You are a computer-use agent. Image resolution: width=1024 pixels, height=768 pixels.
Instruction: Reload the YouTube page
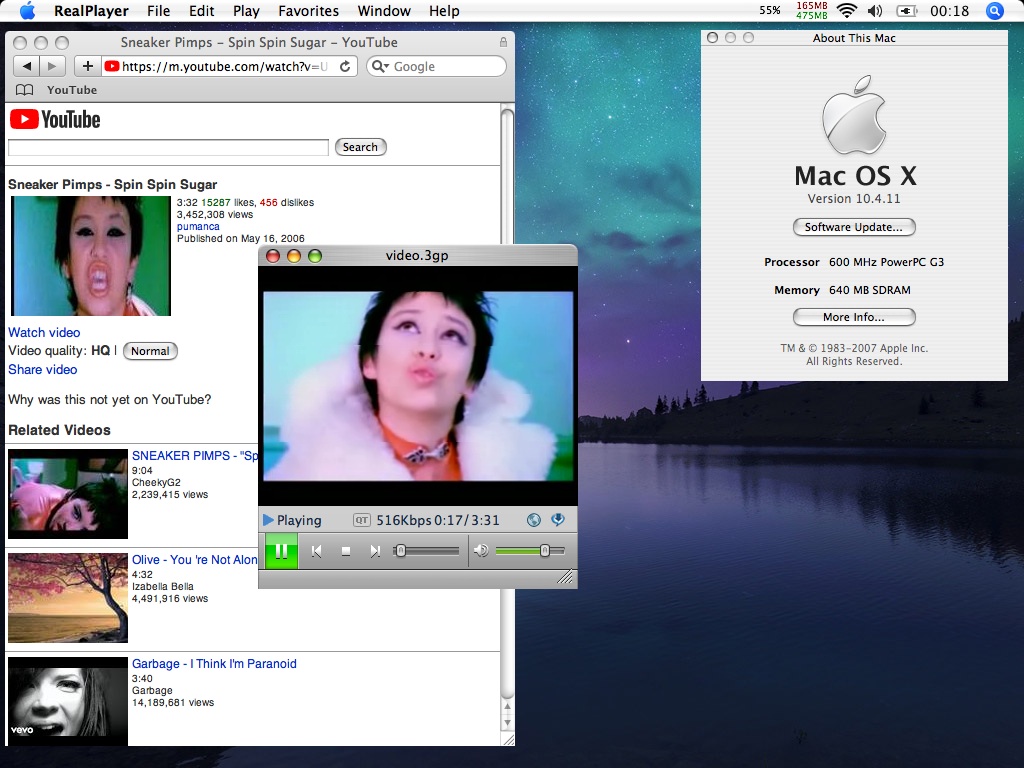point(345,66)
